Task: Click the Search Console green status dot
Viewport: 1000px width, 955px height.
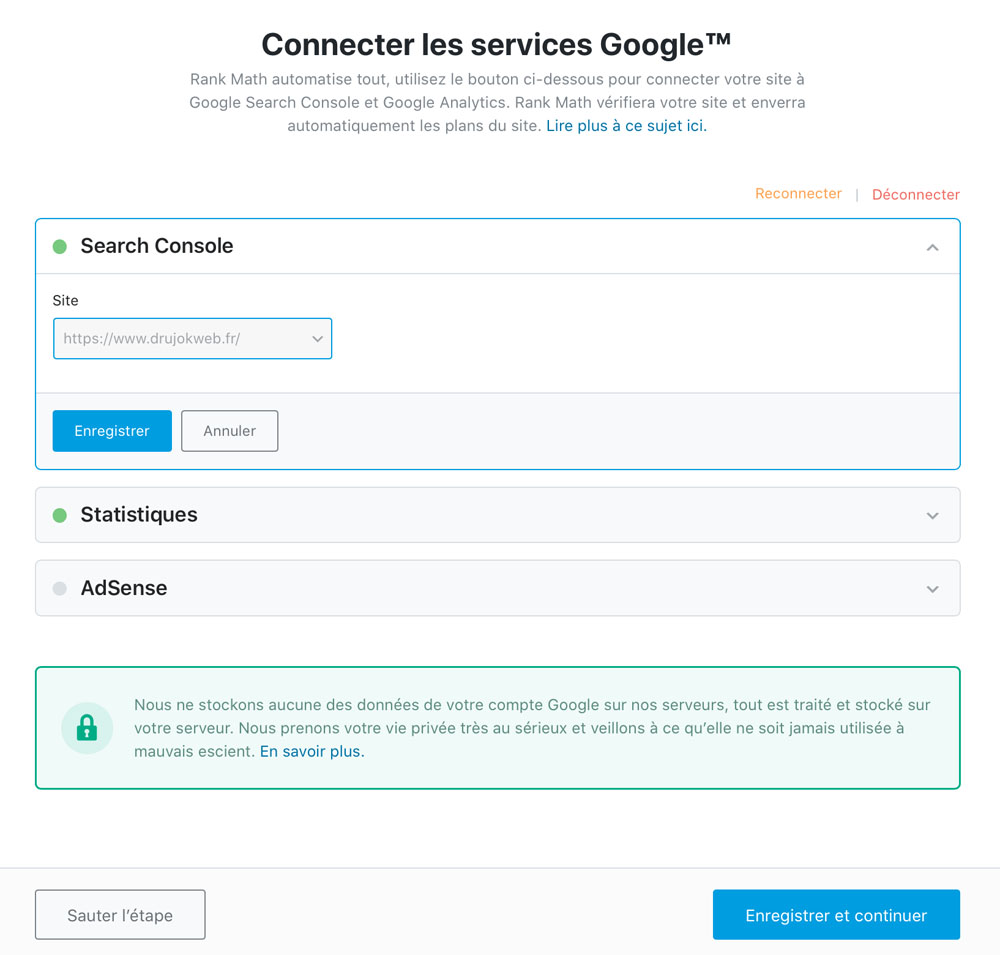Action: click(60, 247)
